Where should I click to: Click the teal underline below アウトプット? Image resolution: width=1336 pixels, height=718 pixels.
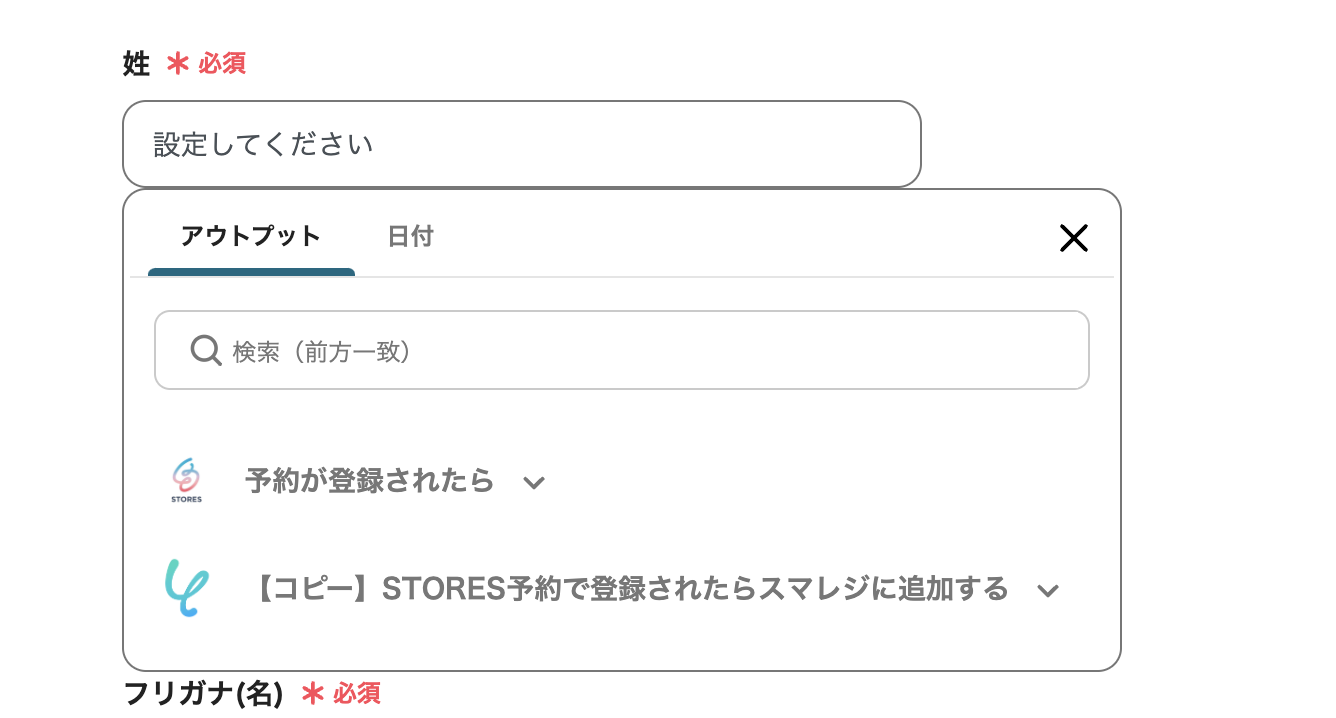click(250, 272)
